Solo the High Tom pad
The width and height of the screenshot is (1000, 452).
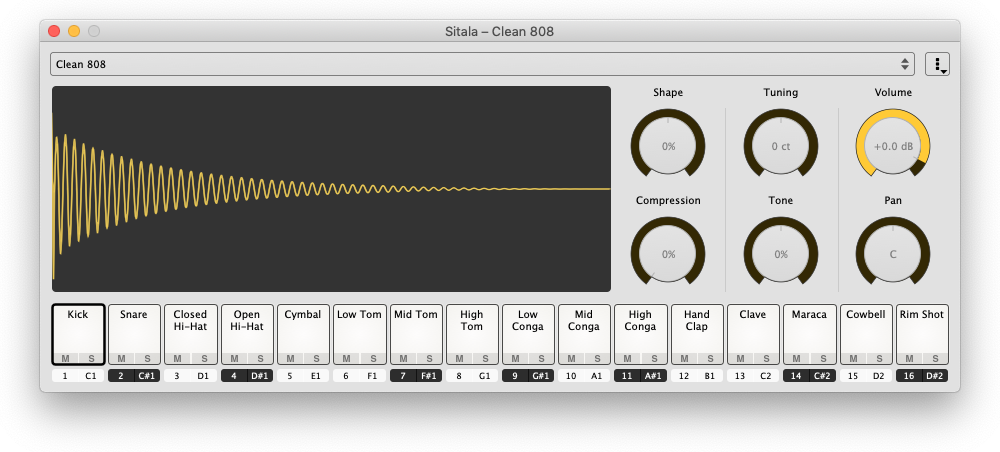tap(485, 358)
